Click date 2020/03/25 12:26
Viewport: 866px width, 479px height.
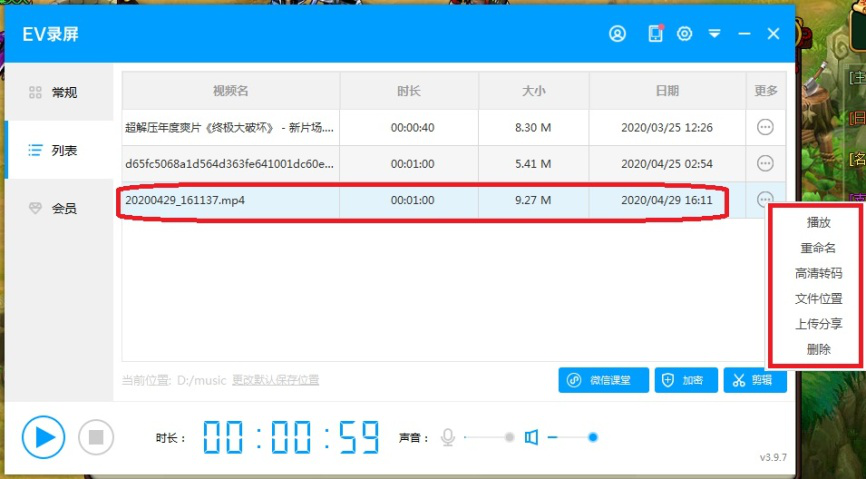click(x=667, y=128)
